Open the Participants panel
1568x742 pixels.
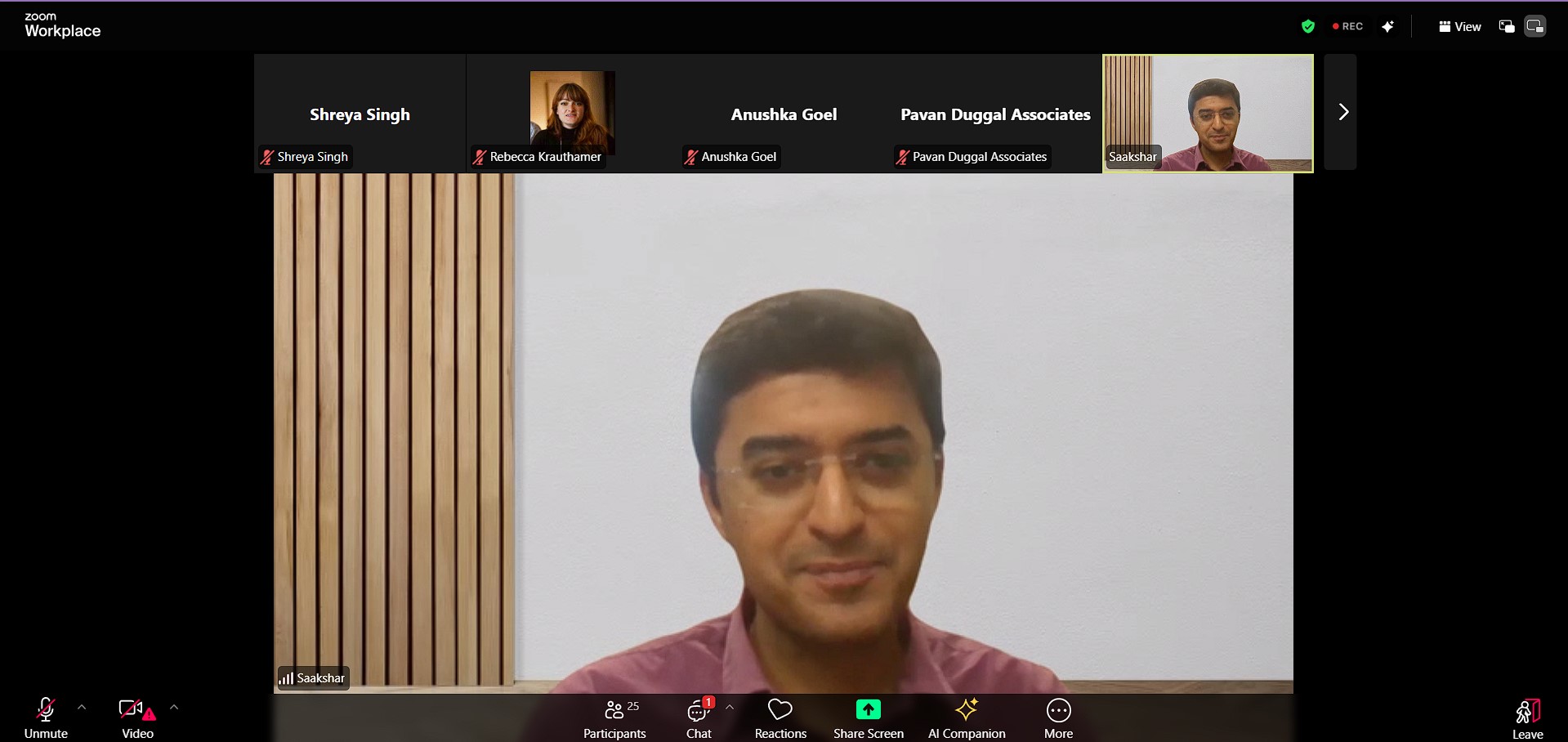pos(614,718)
